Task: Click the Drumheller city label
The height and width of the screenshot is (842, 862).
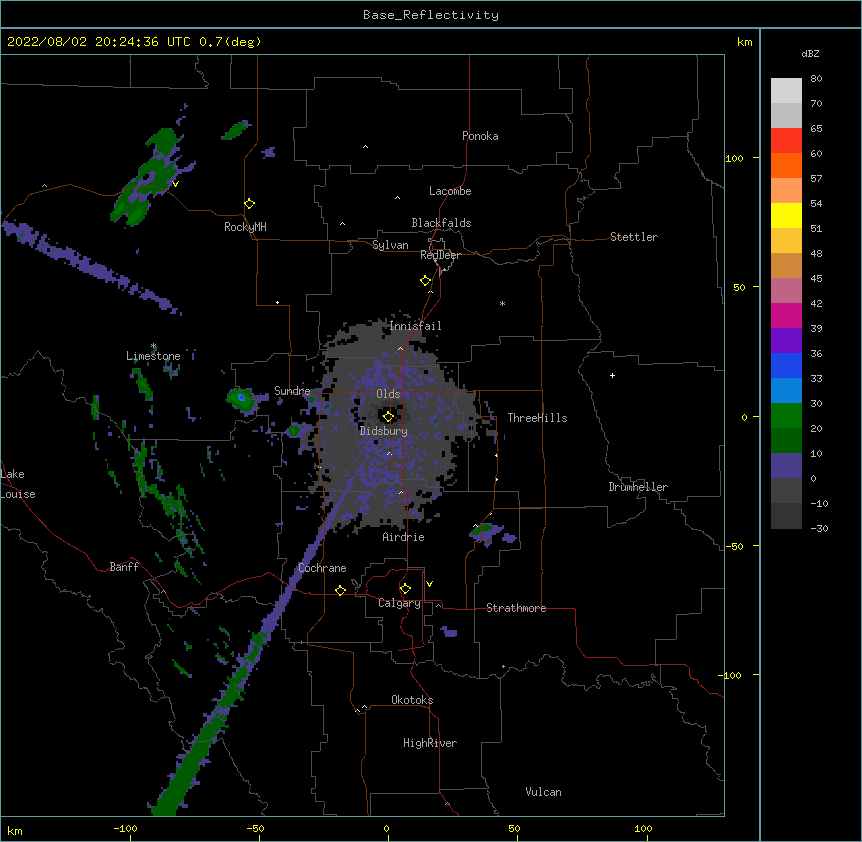Action: [x=638, y=487]
